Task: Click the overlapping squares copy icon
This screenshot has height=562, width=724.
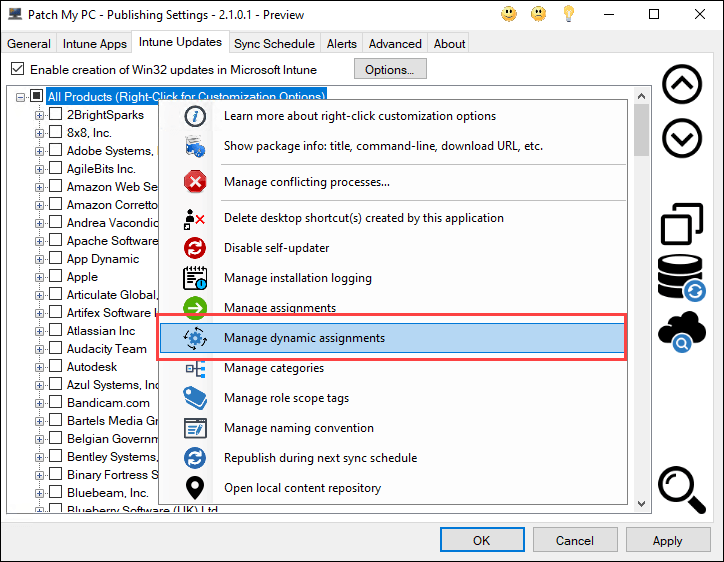Action: (682, 224)
